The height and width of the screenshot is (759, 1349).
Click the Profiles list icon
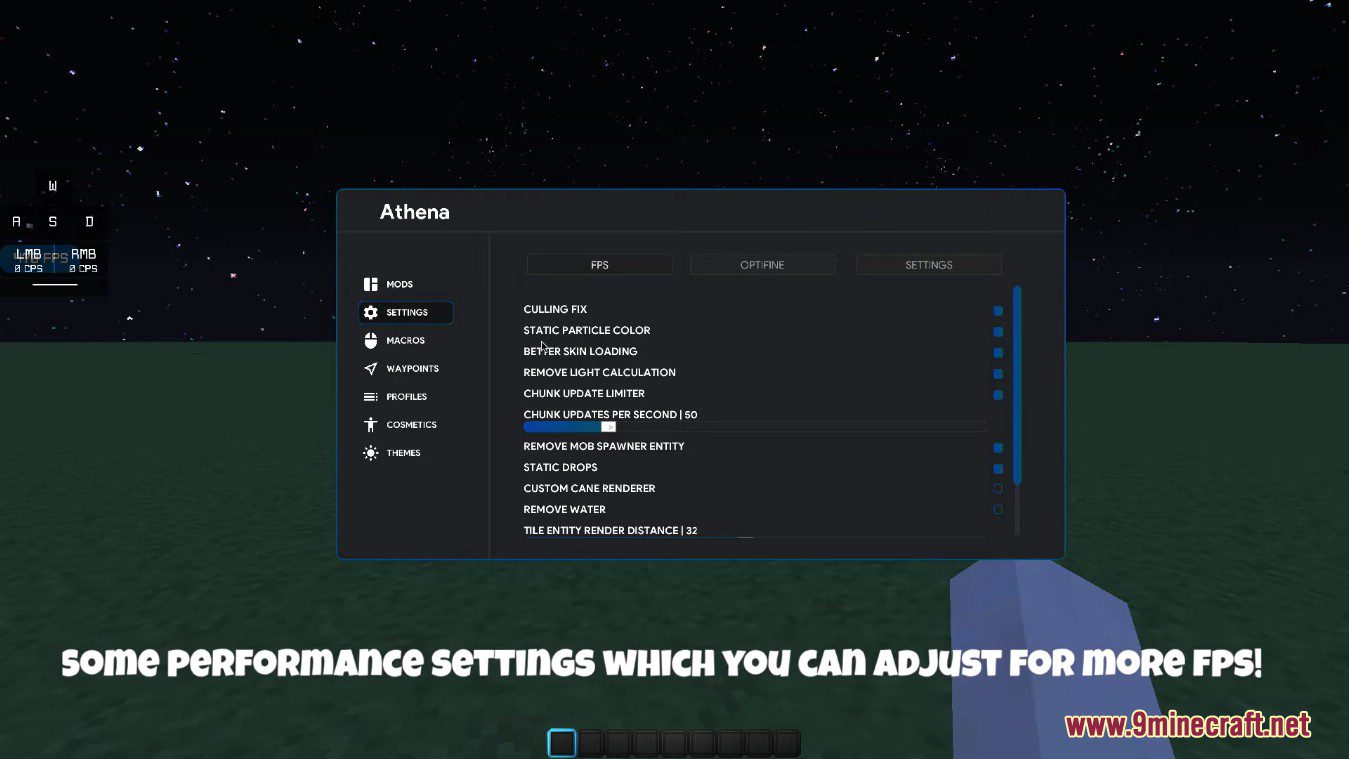pyautogui.click(x=371, y=397)
